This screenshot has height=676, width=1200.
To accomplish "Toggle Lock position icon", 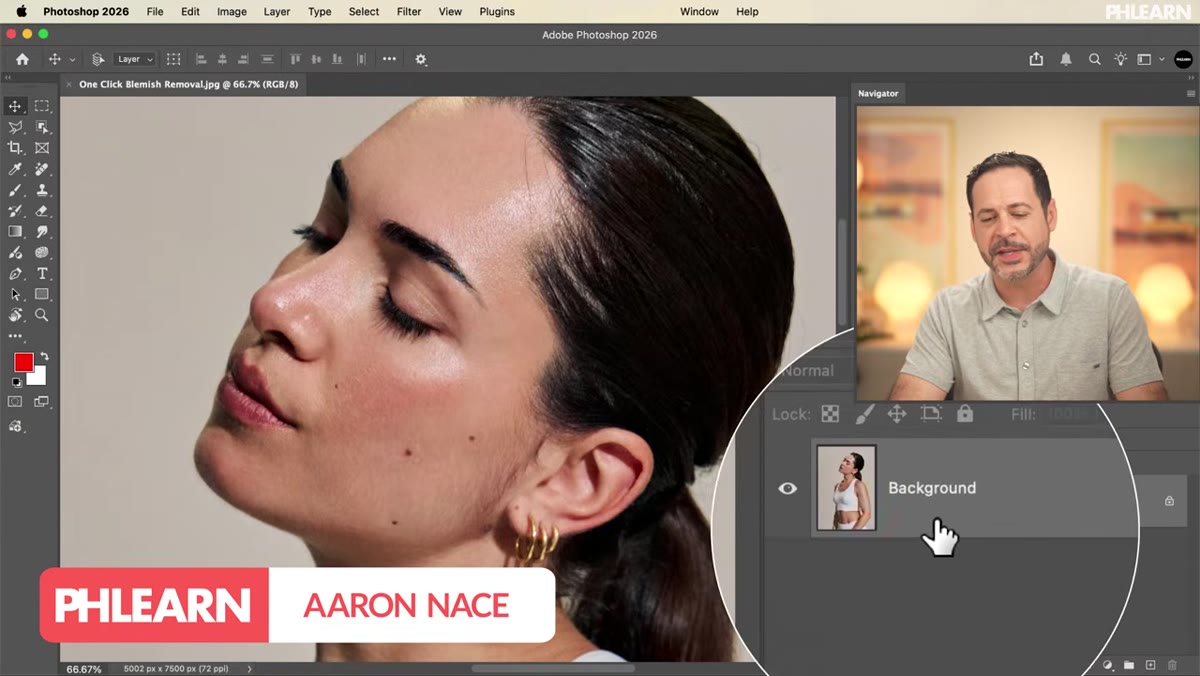I will coord(897,413).
